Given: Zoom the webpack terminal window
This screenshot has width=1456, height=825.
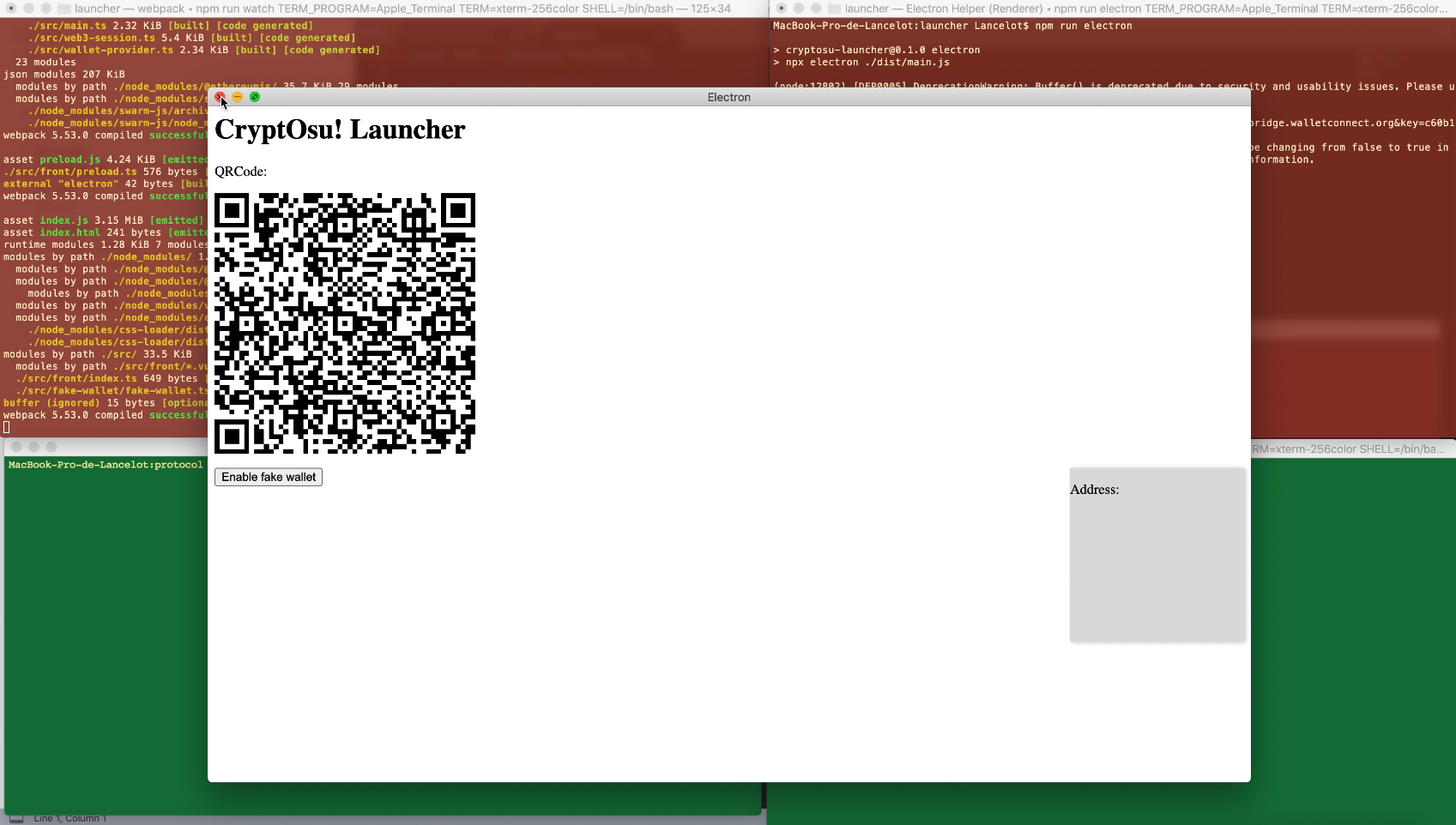Looking at the screenshot, I should tap(46, 9).
